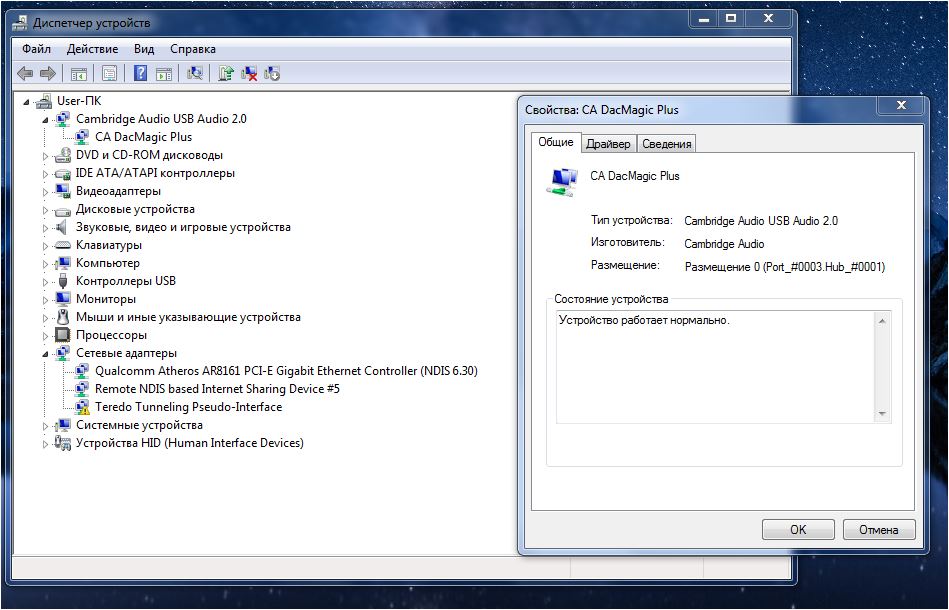Click the Forward arrow in toolbar

pos(47,73)
